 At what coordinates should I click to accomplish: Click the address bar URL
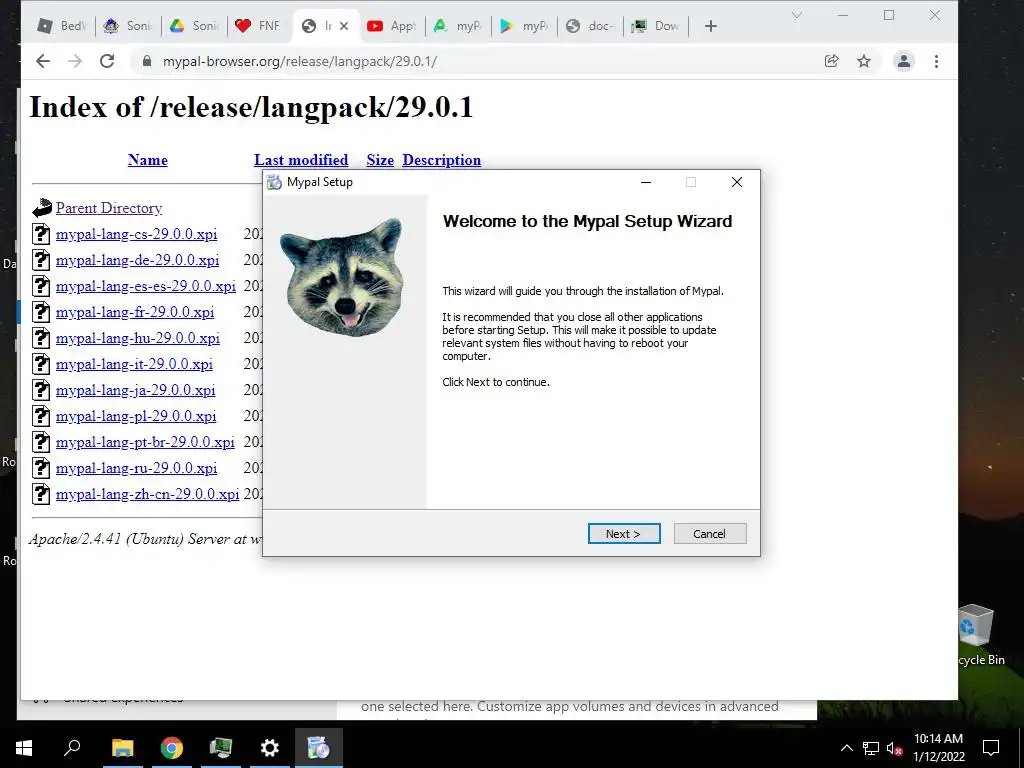click(300, 61)
